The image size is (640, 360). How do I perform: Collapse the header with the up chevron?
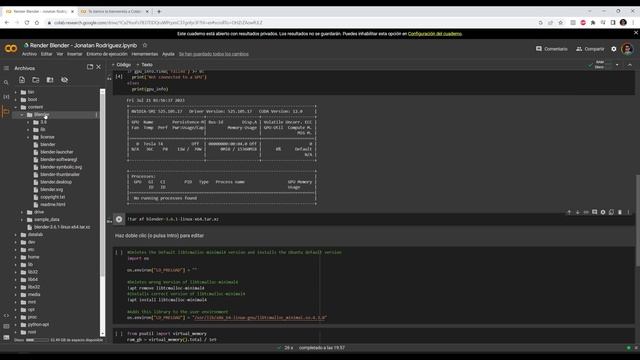coord(630,65)
